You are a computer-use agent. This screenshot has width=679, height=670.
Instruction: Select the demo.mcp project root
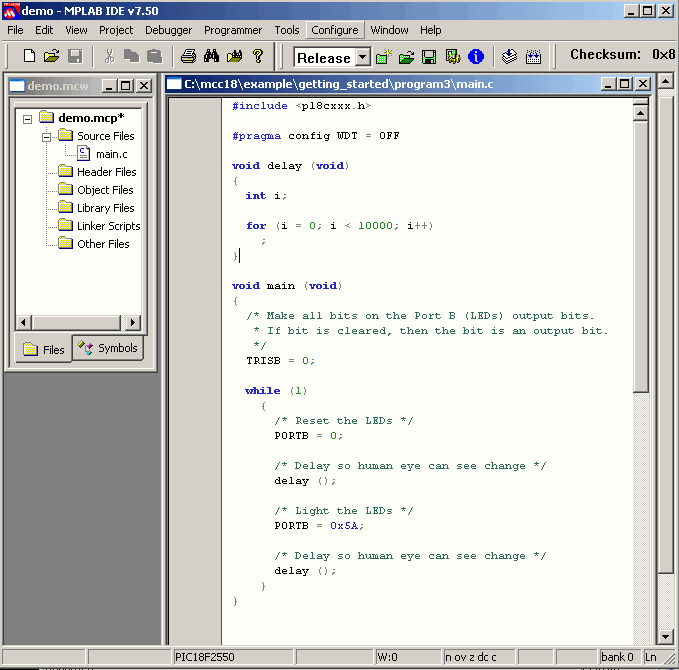(91, 118)
